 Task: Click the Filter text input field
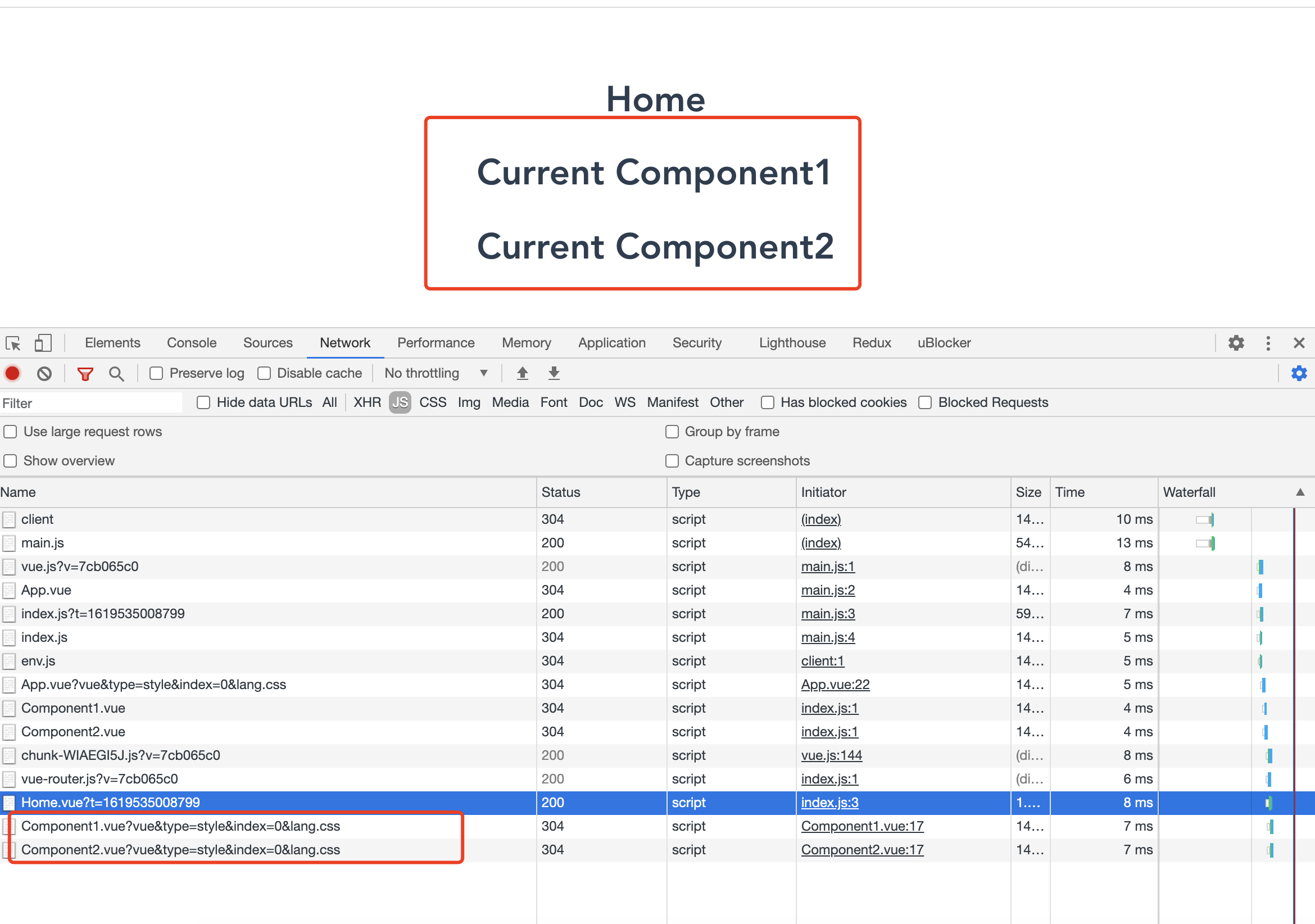[x=92, y=403]
